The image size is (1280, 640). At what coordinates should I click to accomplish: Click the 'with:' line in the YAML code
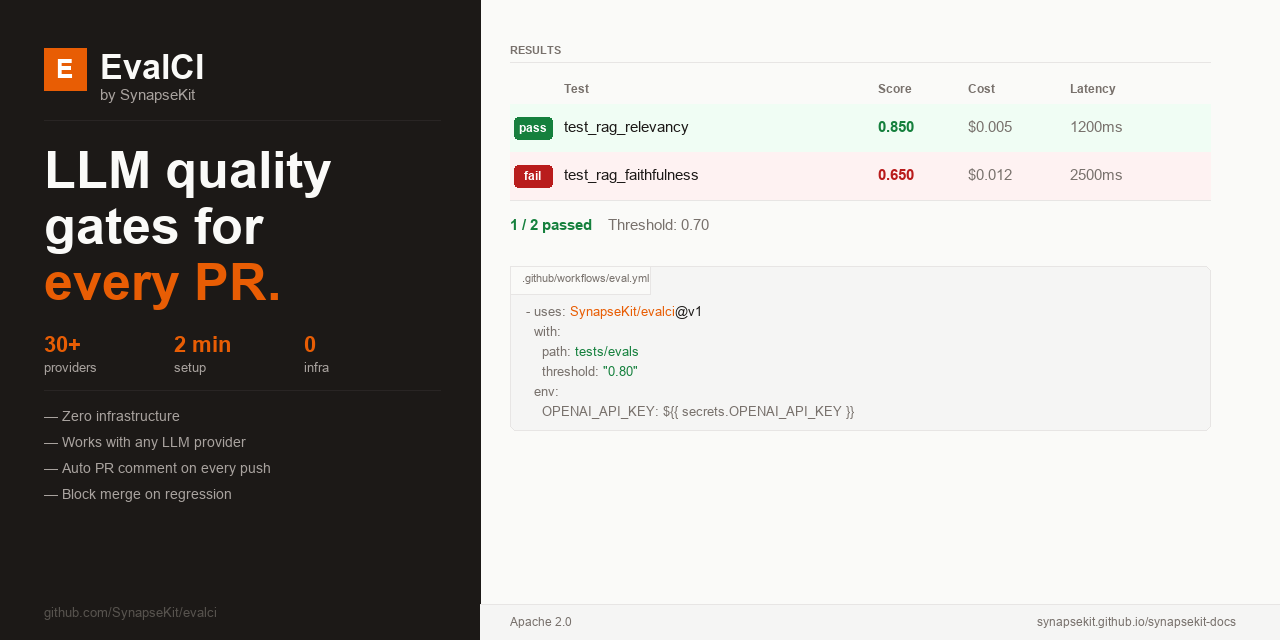tap(547, 332)
